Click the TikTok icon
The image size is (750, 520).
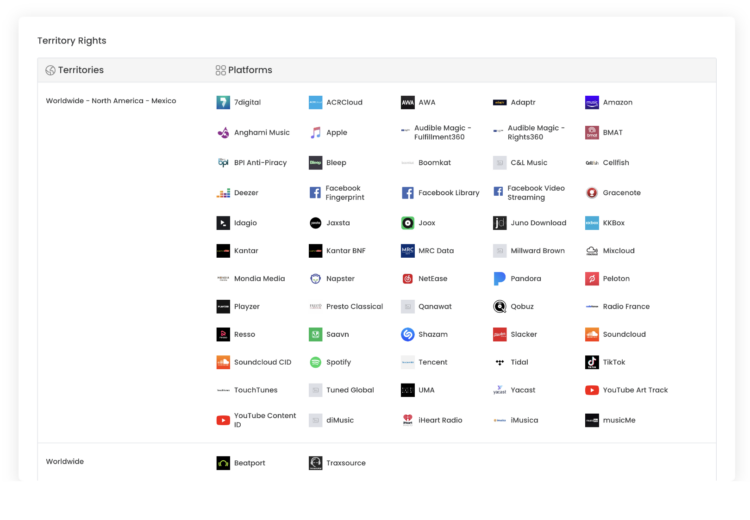coord(592,362)
